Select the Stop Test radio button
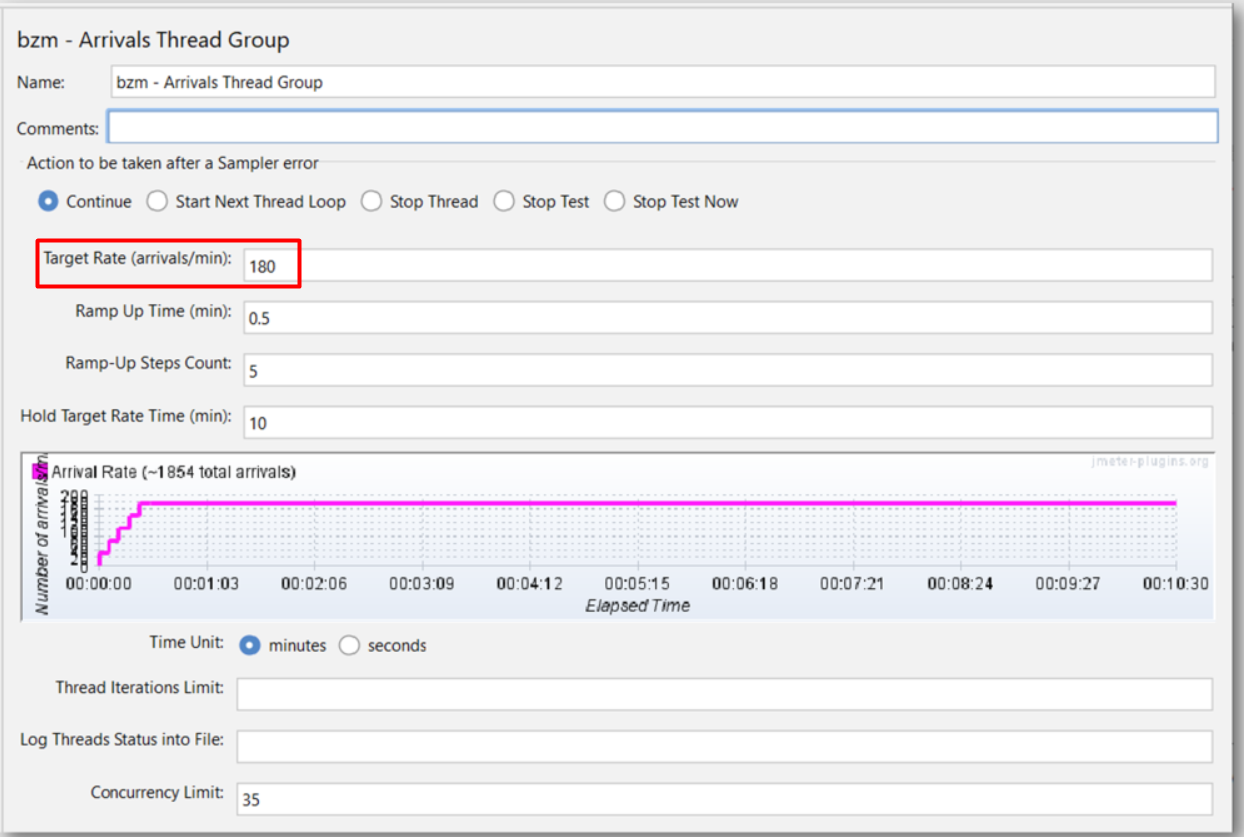Screen dimensions: 1244x837 tap(504, 201)
